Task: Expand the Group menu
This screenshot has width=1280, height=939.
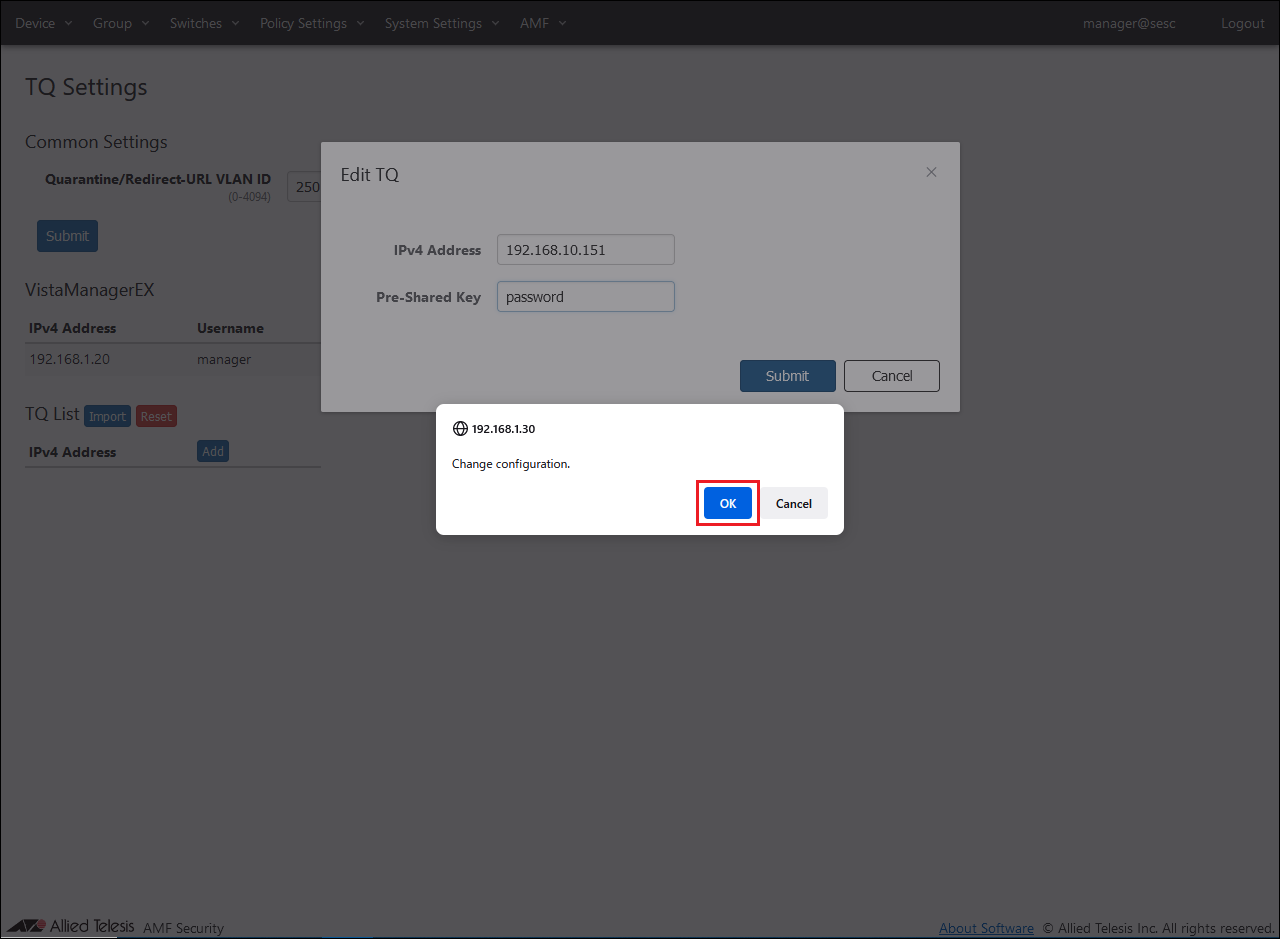Action: tap(120, 23)
